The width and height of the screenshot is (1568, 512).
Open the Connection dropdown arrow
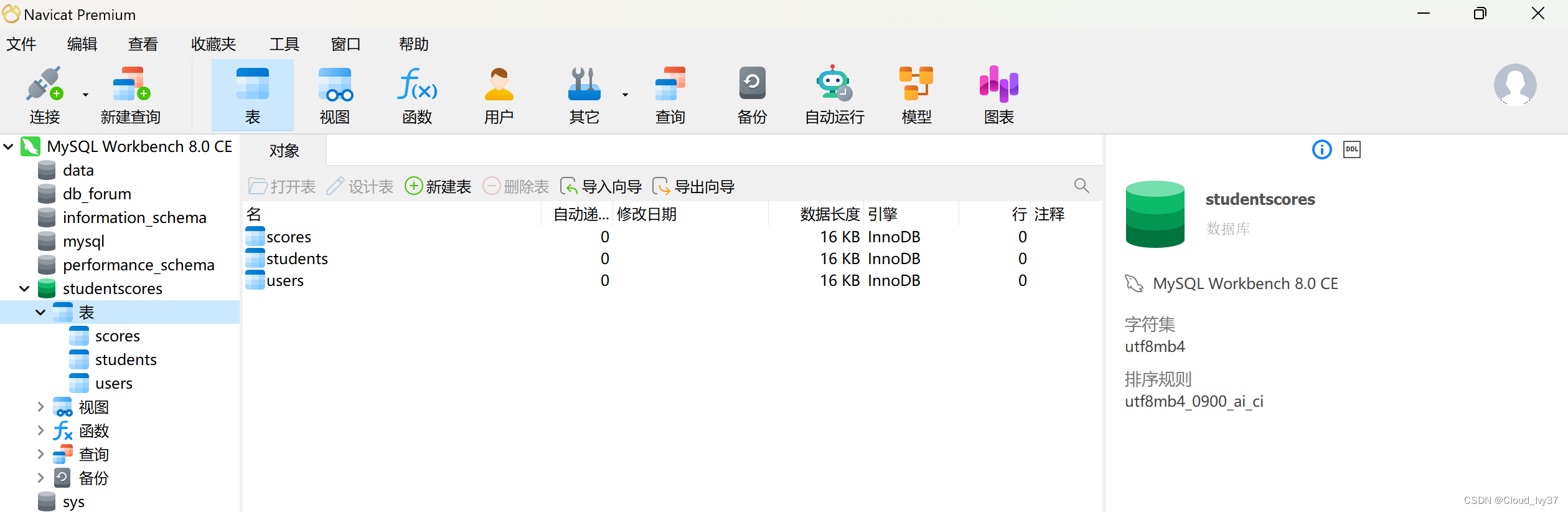(x=85, y=95)
